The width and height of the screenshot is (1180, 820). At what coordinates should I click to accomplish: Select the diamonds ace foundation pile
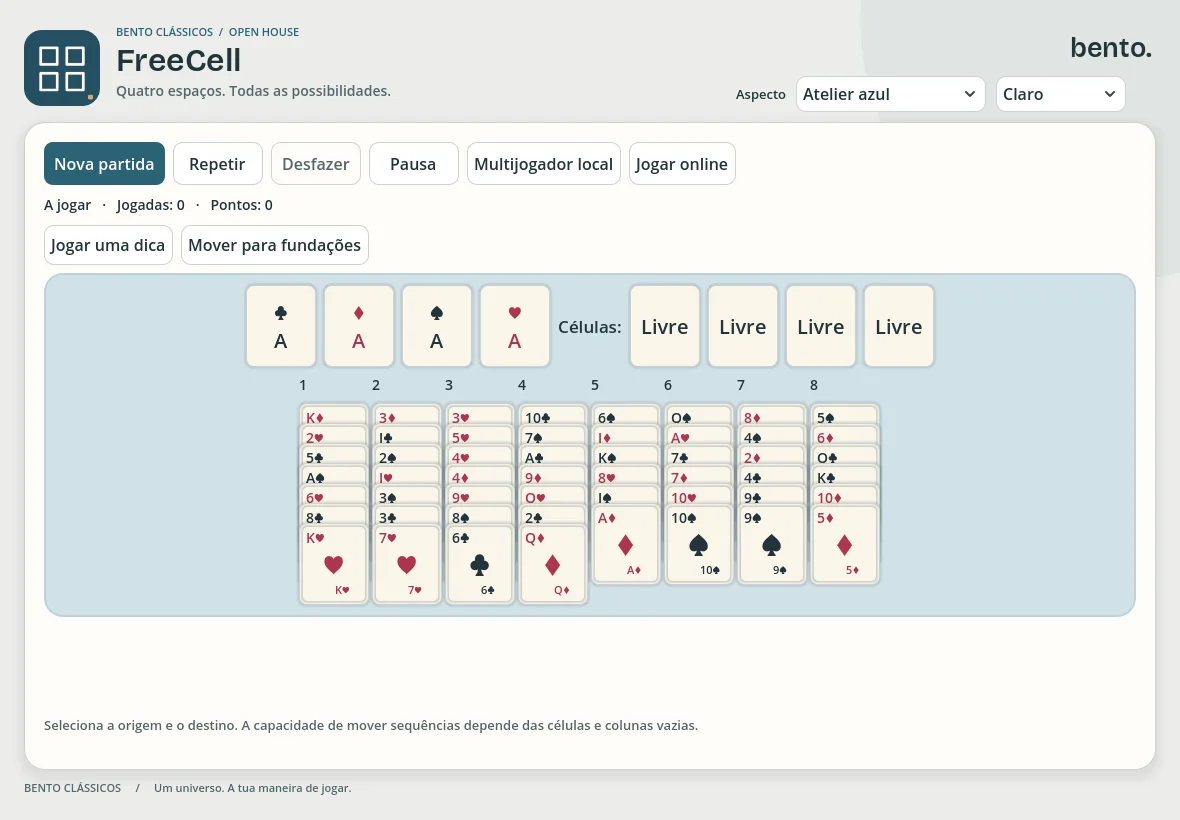[x=359, y=326]
